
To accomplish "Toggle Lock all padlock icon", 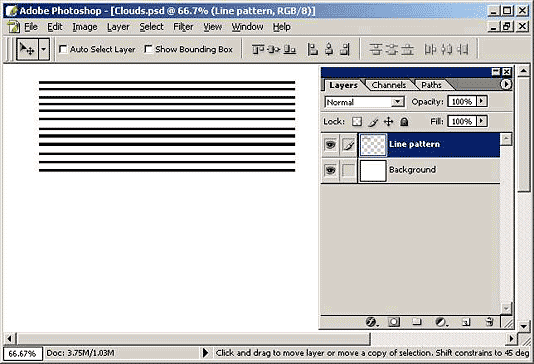I will (404, 122).
